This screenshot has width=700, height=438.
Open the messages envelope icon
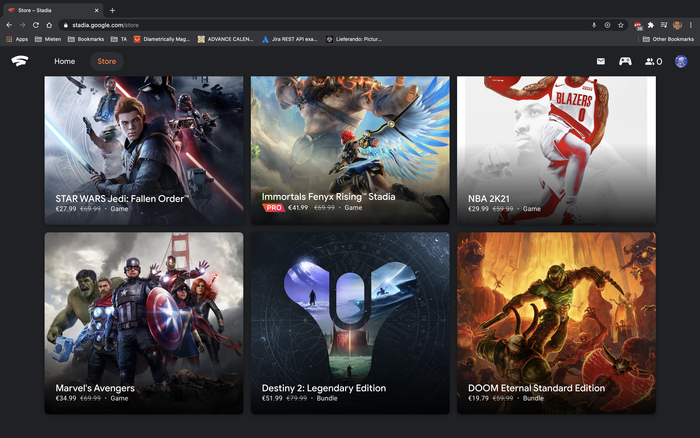pyautogui.click(x=601, y=61)
